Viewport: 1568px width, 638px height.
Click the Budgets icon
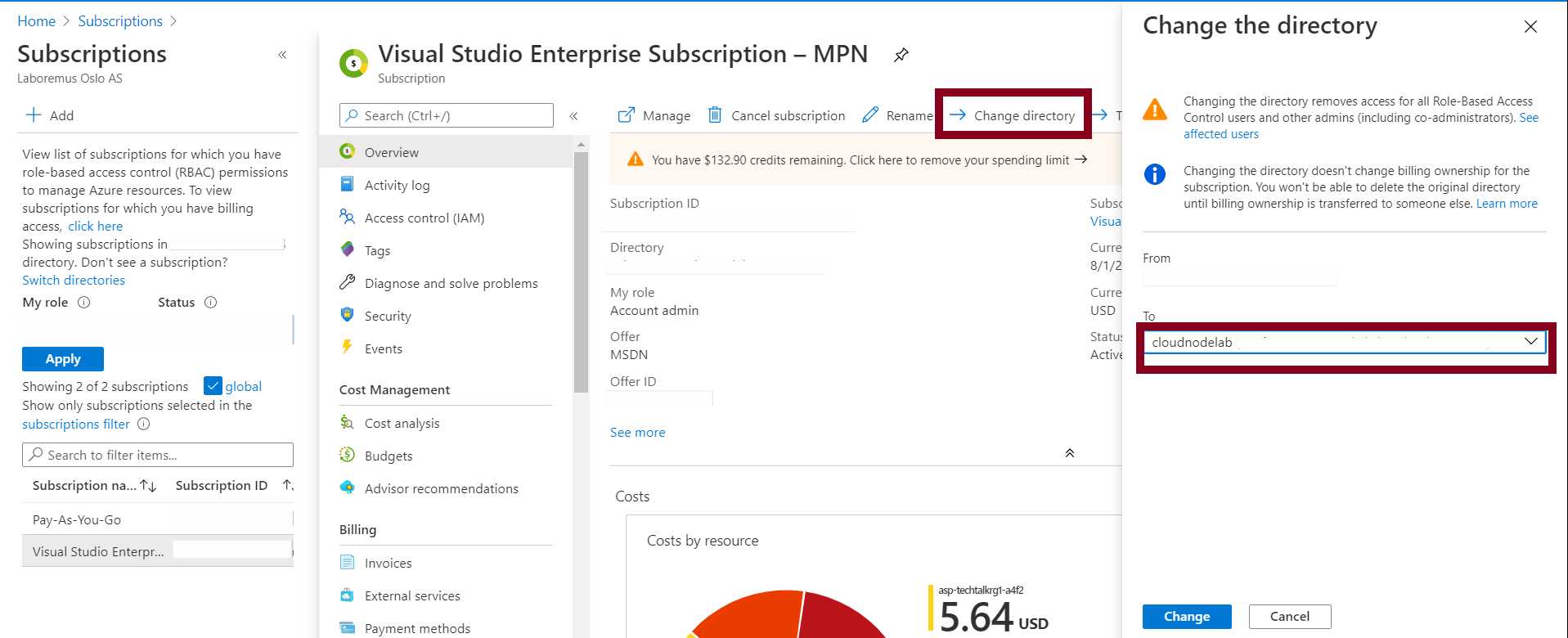pyautogui.click(x=348, y=455)
